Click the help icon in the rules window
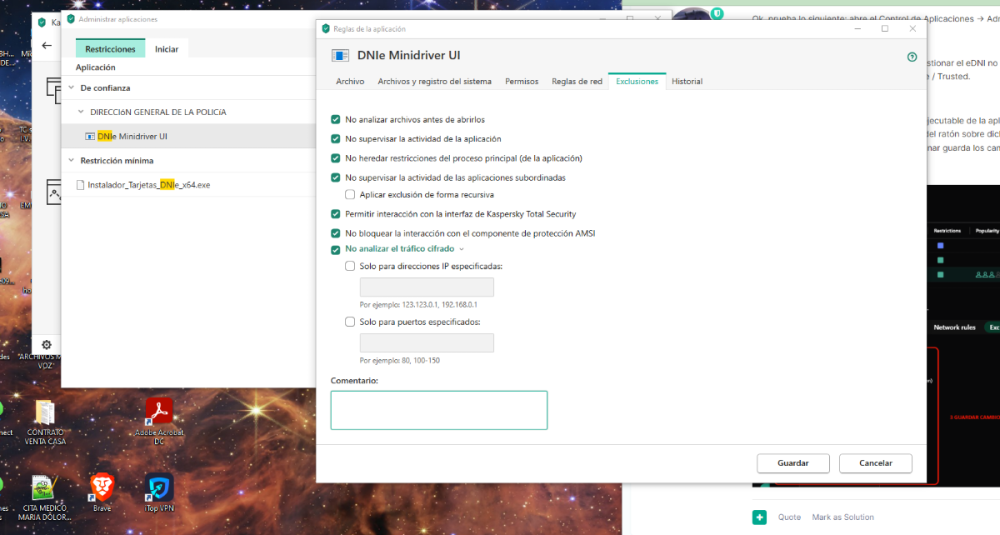1000x535 pixels. (912, 57)
